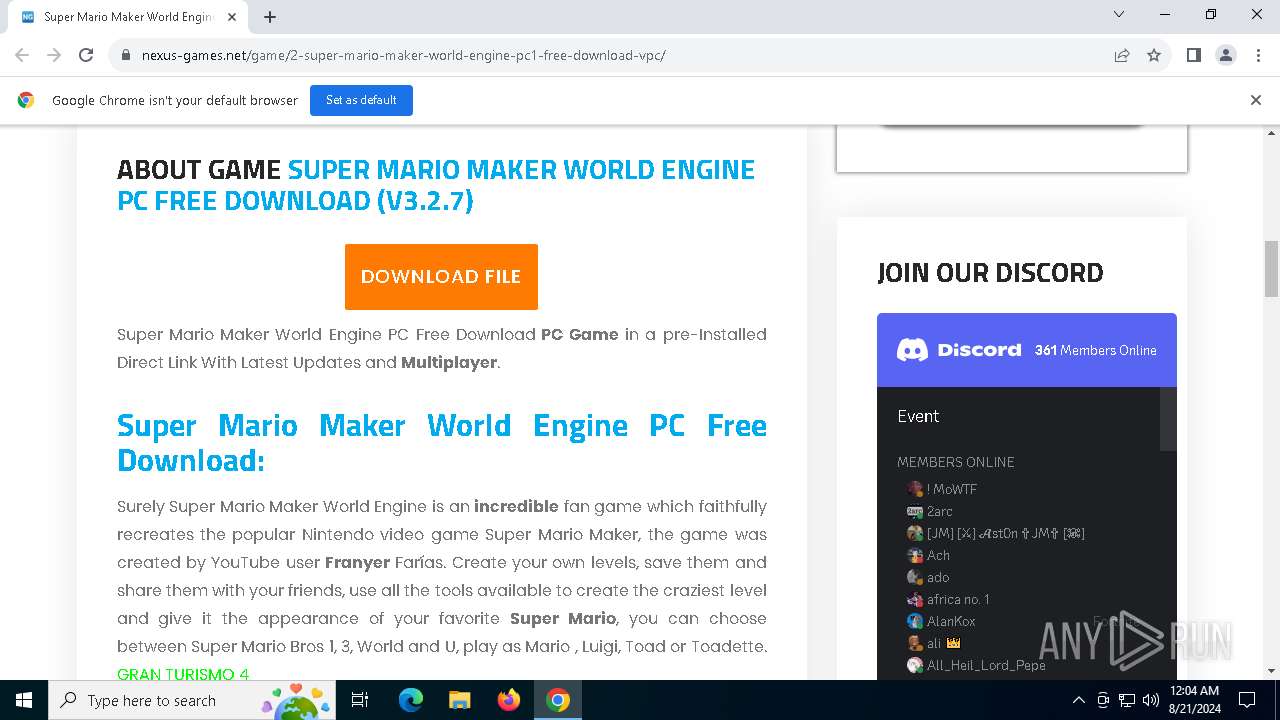Screen dimensions: 1280x720
Task: Click the Set as default button
Action: [x=361, y=100]
